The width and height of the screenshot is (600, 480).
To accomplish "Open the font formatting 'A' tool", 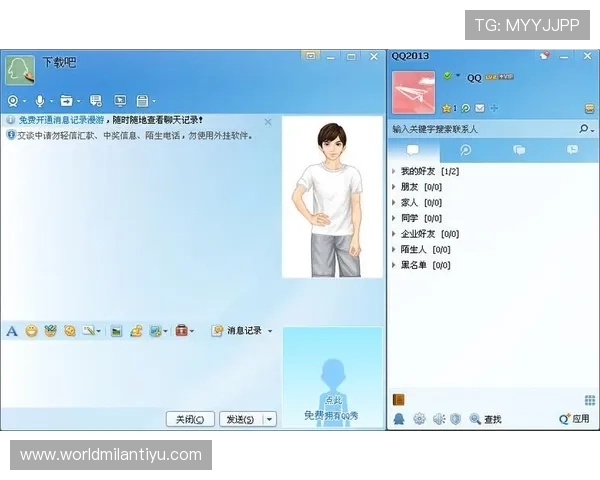I will pos(12,331).
